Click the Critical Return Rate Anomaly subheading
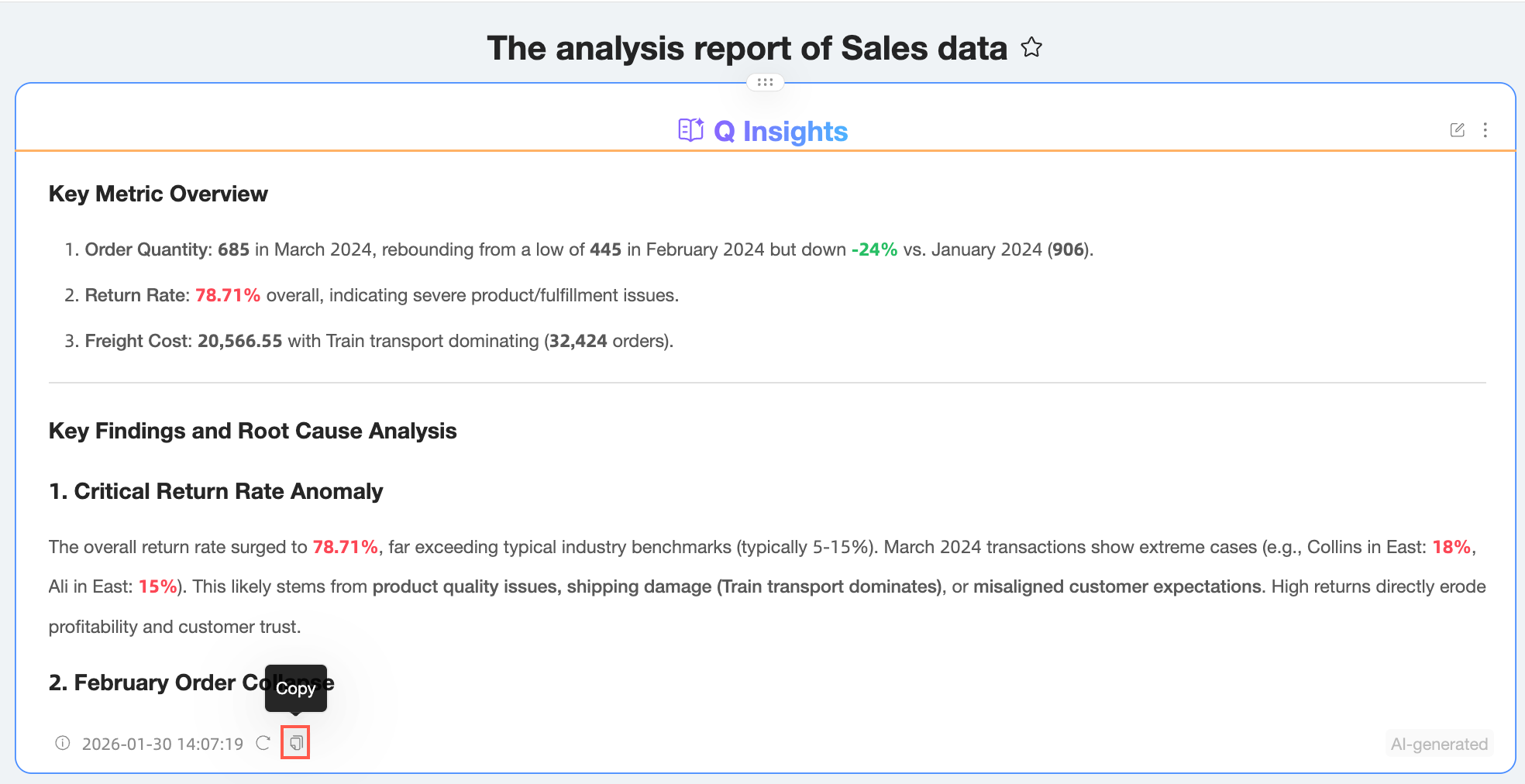The image size is (1525, 784). pyautogui.click(x=215, y=491)
